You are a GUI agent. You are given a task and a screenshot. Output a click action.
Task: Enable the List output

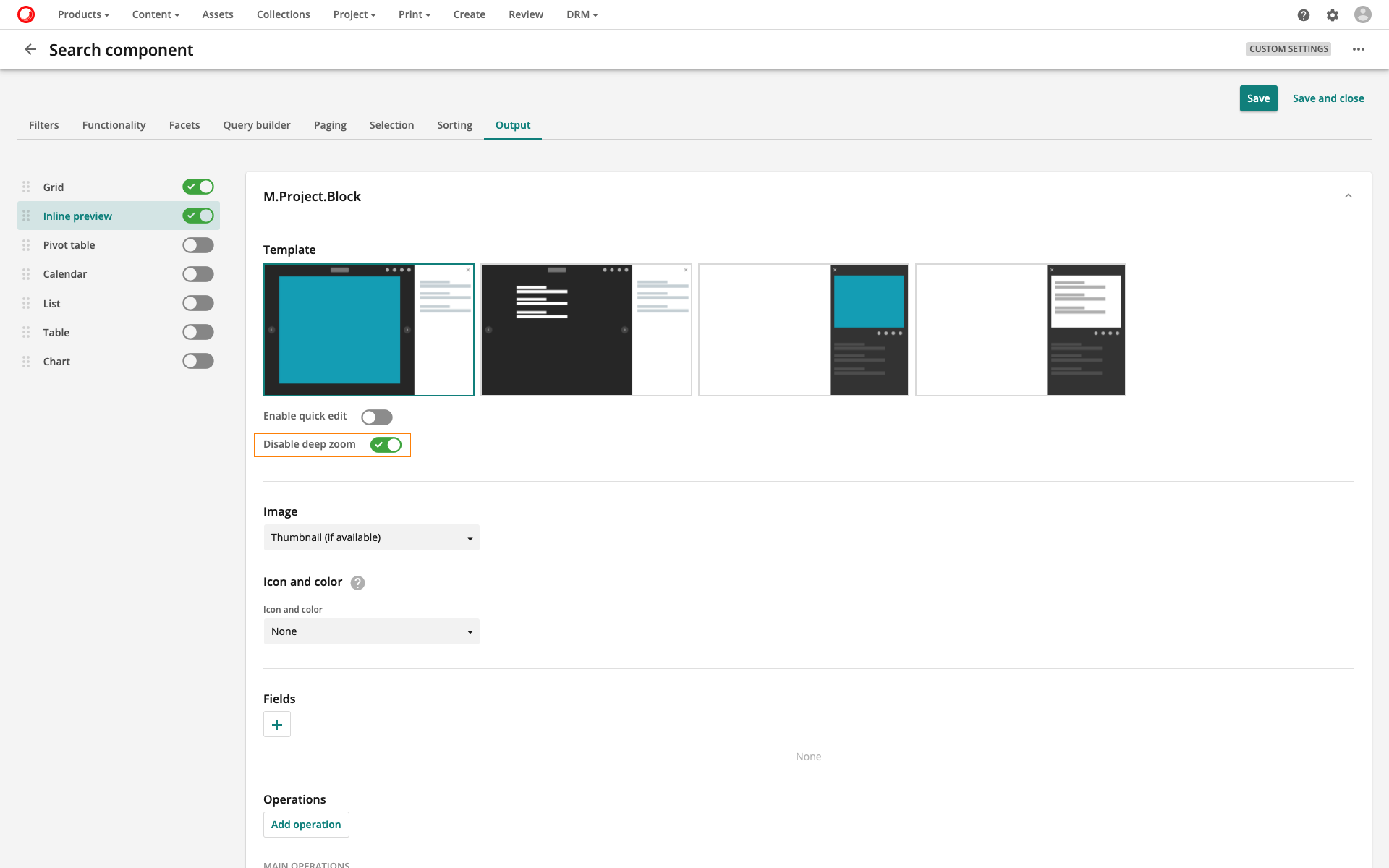coord(198,303)
